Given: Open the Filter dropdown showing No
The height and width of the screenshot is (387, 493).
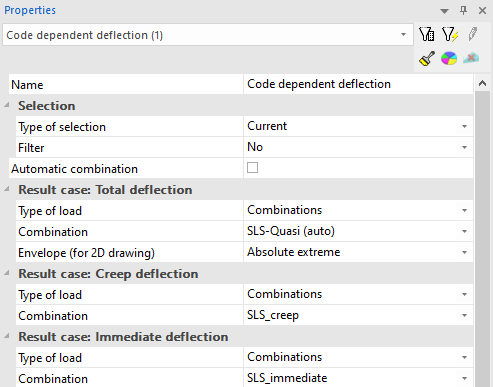Looking at the screenshot, I should [358, 147].
